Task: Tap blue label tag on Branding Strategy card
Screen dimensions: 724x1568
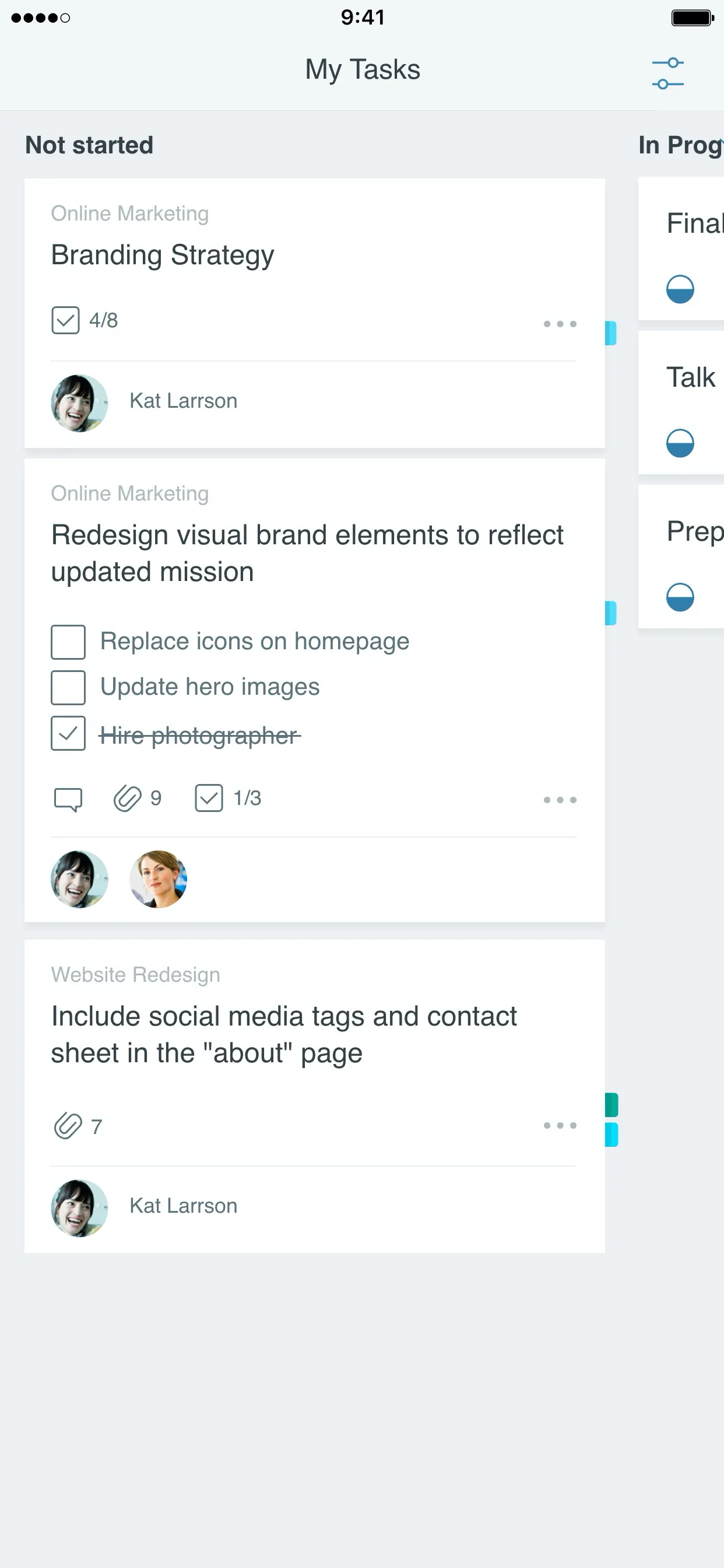Action: (x=611, y=333)
